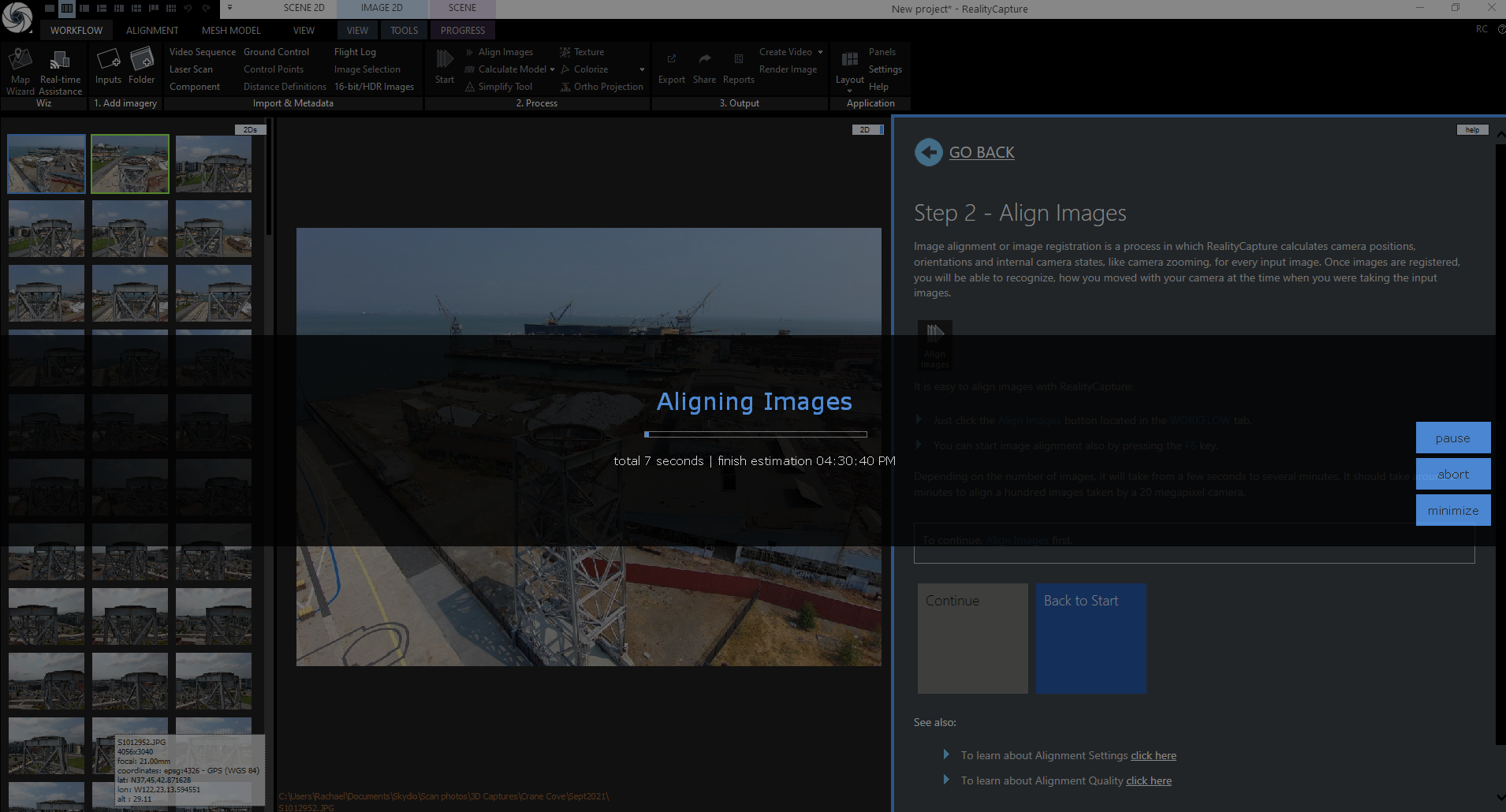This screenshot has width=1506, height=812.
Task: Click the GO BACK link
Action: 982,152
